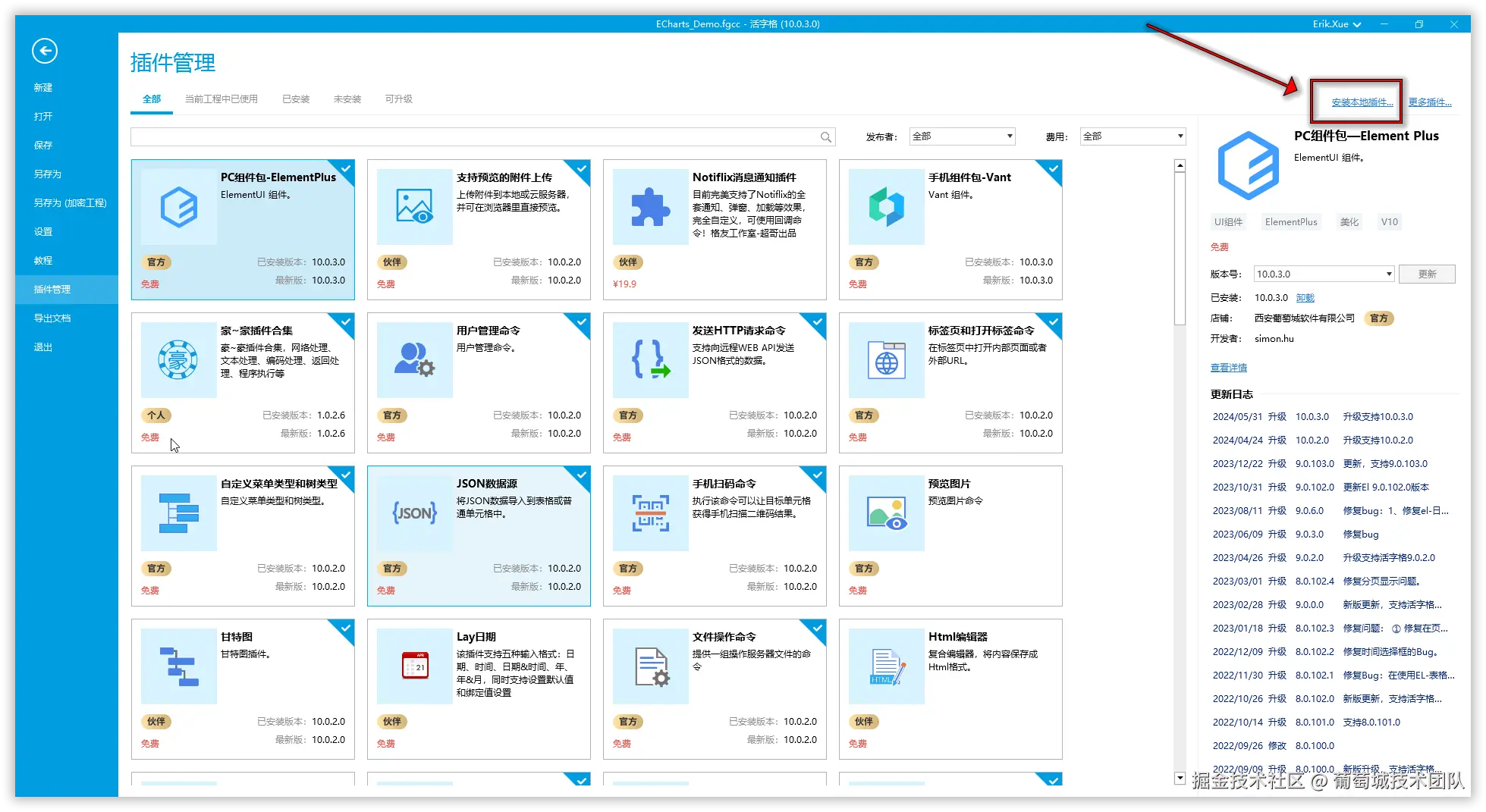
Task: Click 安装本地插件 link
Action: pos(1362,102)
